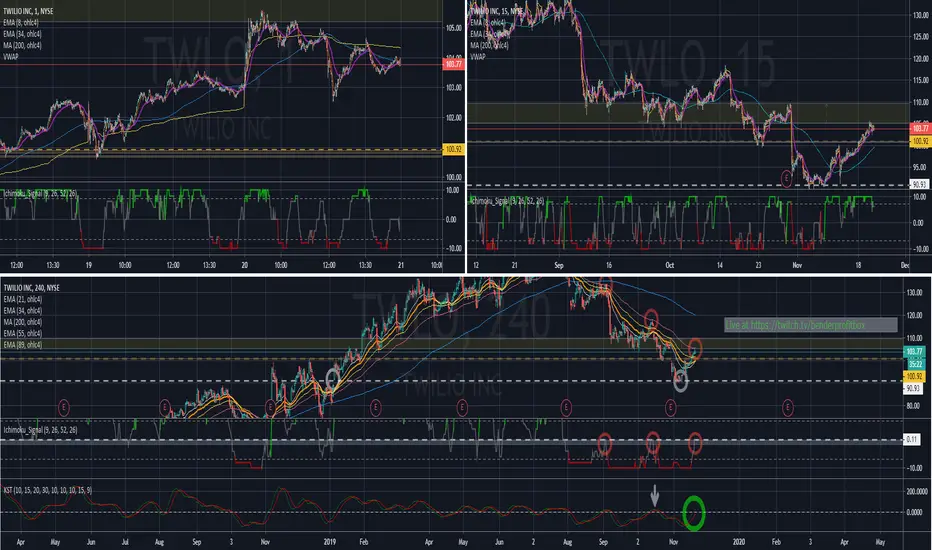The image size is (932, 550).
Task: Click the earnings E marker near Nov 2019 in the 240 chart
Action: click(670, 408)
